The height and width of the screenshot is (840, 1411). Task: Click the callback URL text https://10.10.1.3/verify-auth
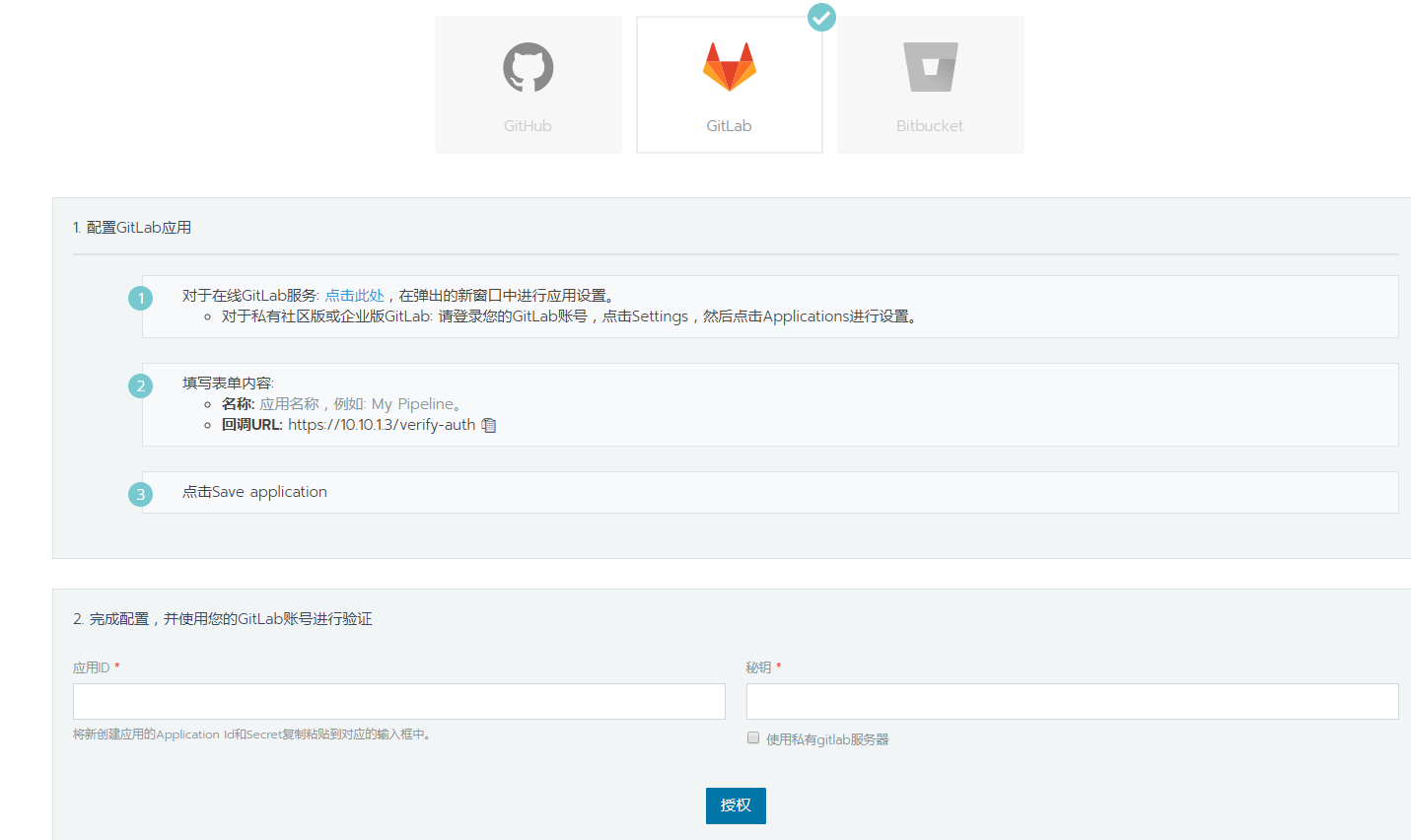click(x=382, y=425)
